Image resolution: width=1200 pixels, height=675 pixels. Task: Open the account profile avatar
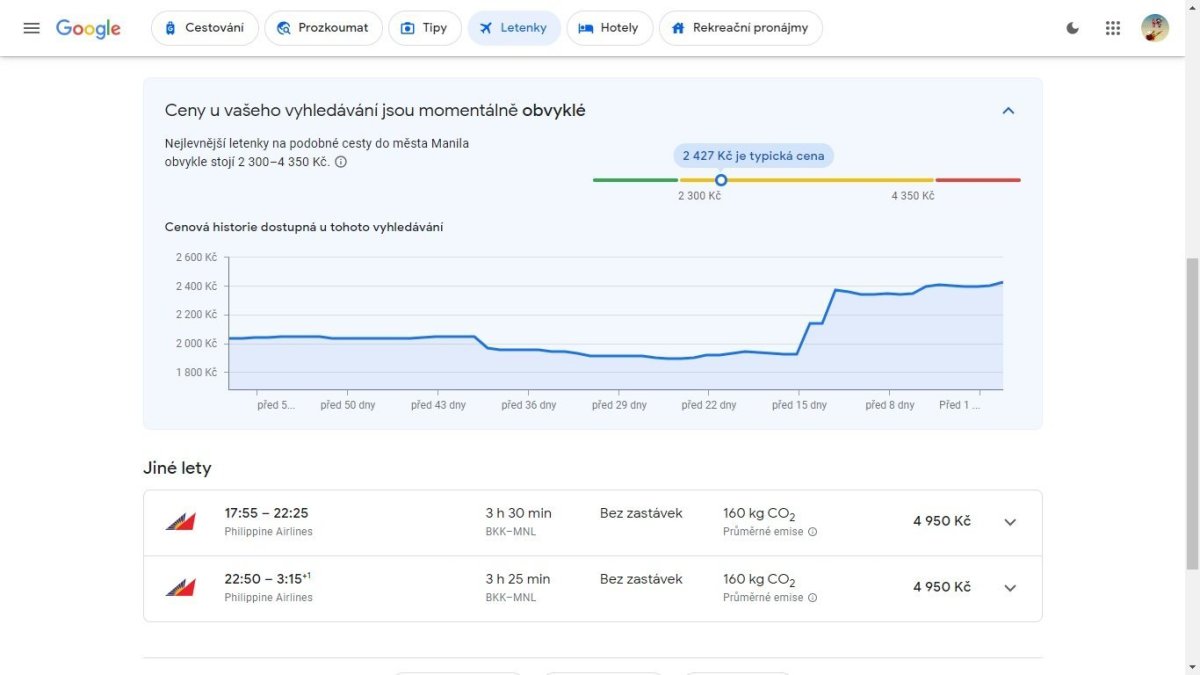[x=1155, y=28]
